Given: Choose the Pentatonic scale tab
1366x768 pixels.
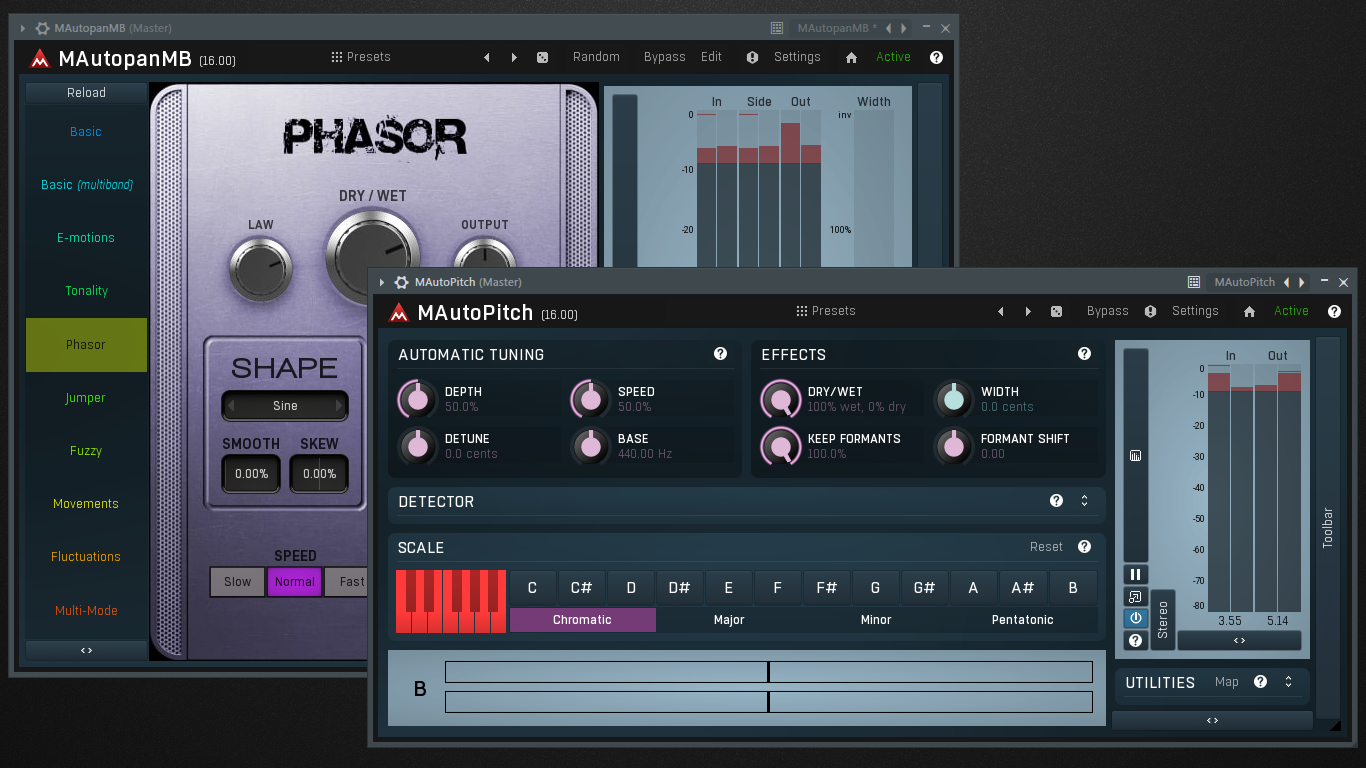Looking at the screenshot, I should (1022, 620).
